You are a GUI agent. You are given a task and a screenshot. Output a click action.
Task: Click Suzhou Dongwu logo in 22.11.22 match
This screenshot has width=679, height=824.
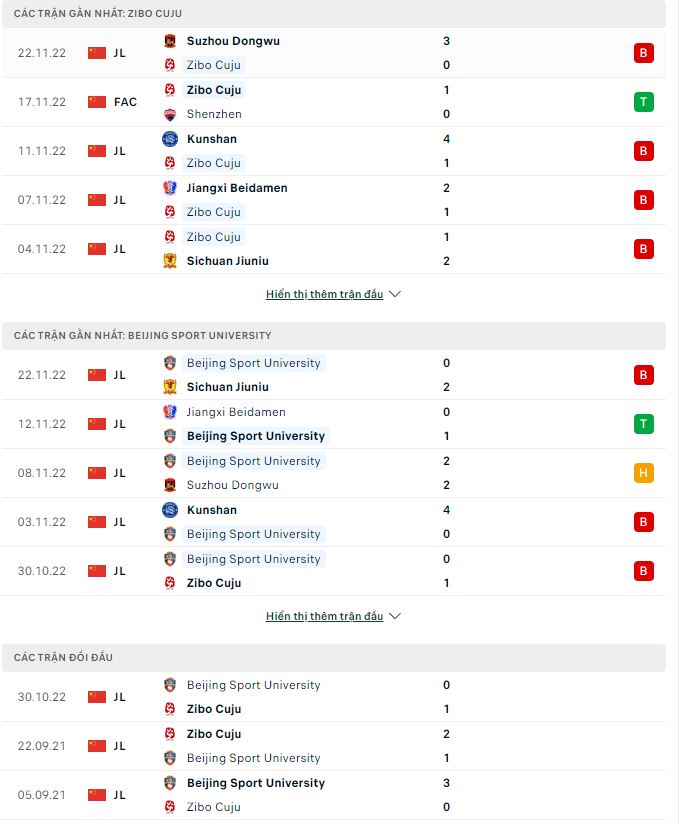point(170,41)
